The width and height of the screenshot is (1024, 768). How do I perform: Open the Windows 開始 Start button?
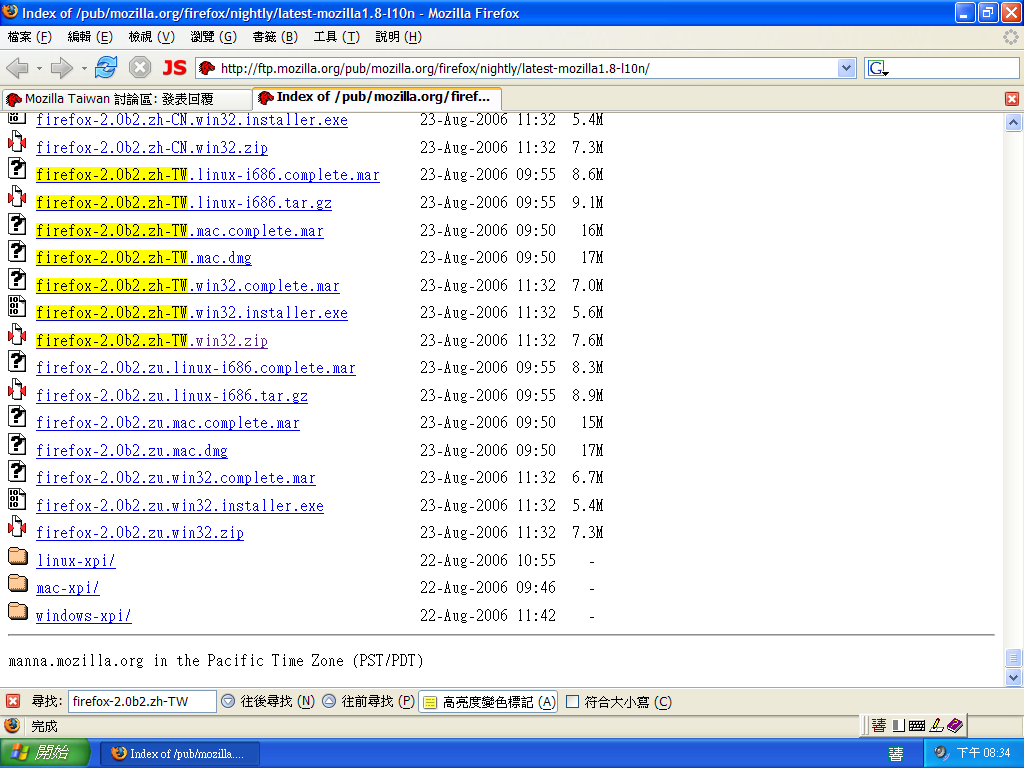click(44, 753)
